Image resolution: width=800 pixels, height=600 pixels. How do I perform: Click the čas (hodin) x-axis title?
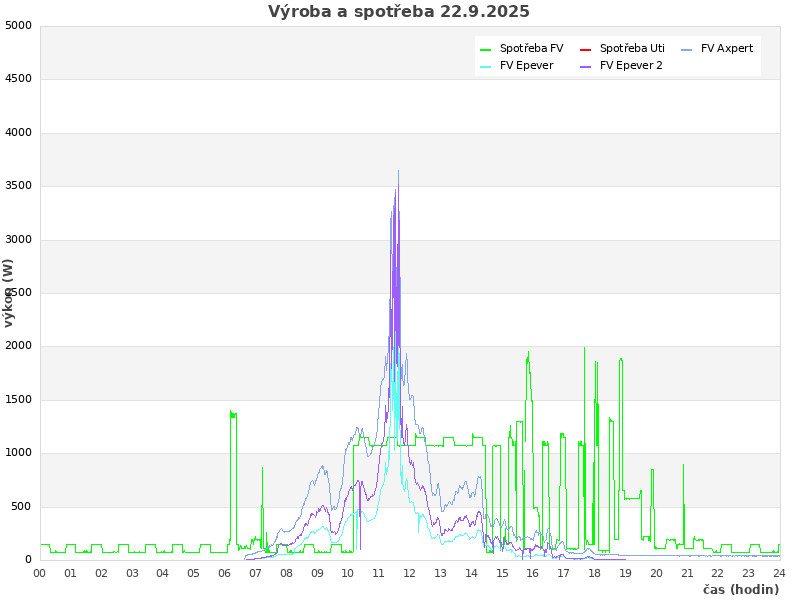pyautogui.click(x=740, y=590)
